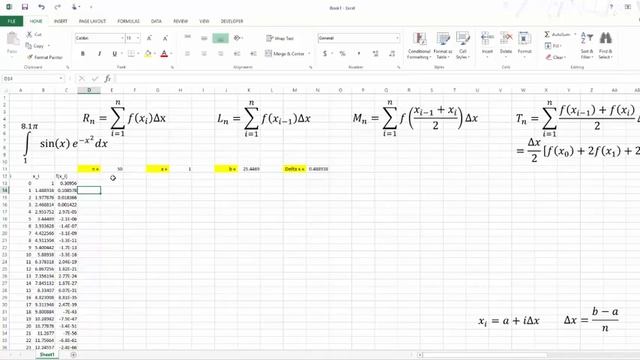This screenshot has width=640, height=360.
Task: Click Increase Decimal icon
Action: 375,53
